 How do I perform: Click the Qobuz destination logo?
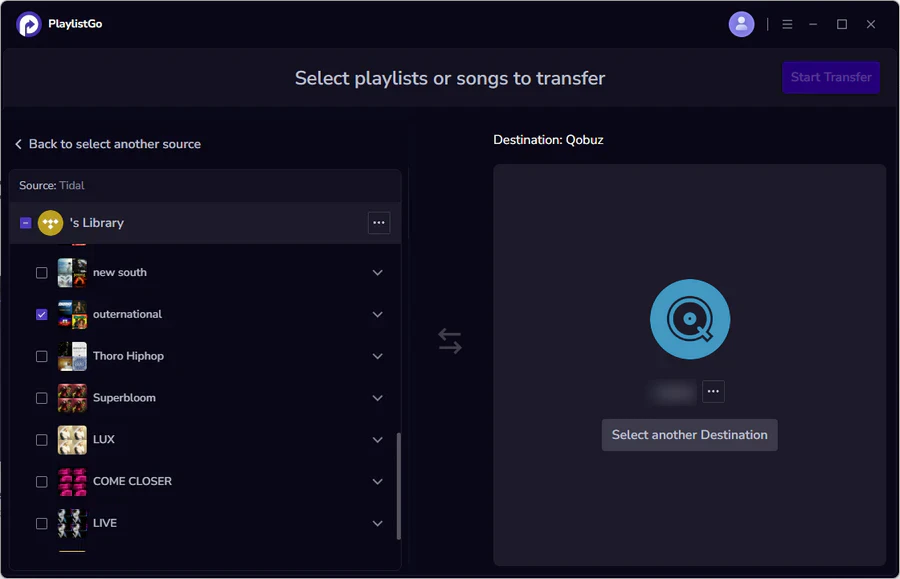click(x=689, y=319)
